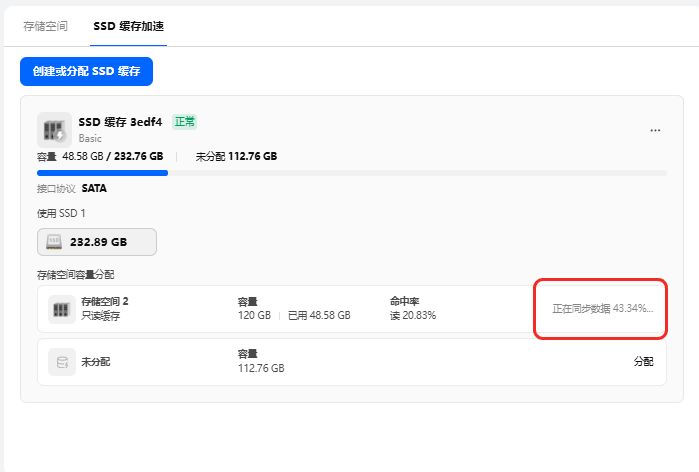This screenshot has width=699, height=472.
Task: Click the 使用 SSD 1 label
Action: click(x=61, y=213)
